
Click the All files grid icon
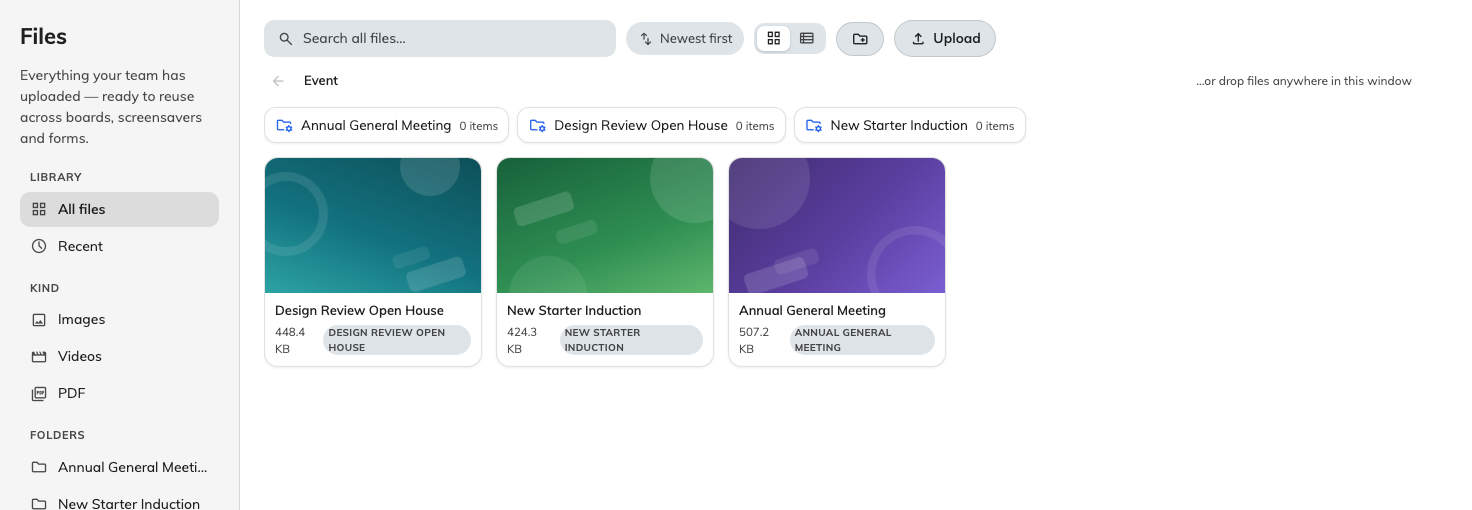[x=39, y=210]
